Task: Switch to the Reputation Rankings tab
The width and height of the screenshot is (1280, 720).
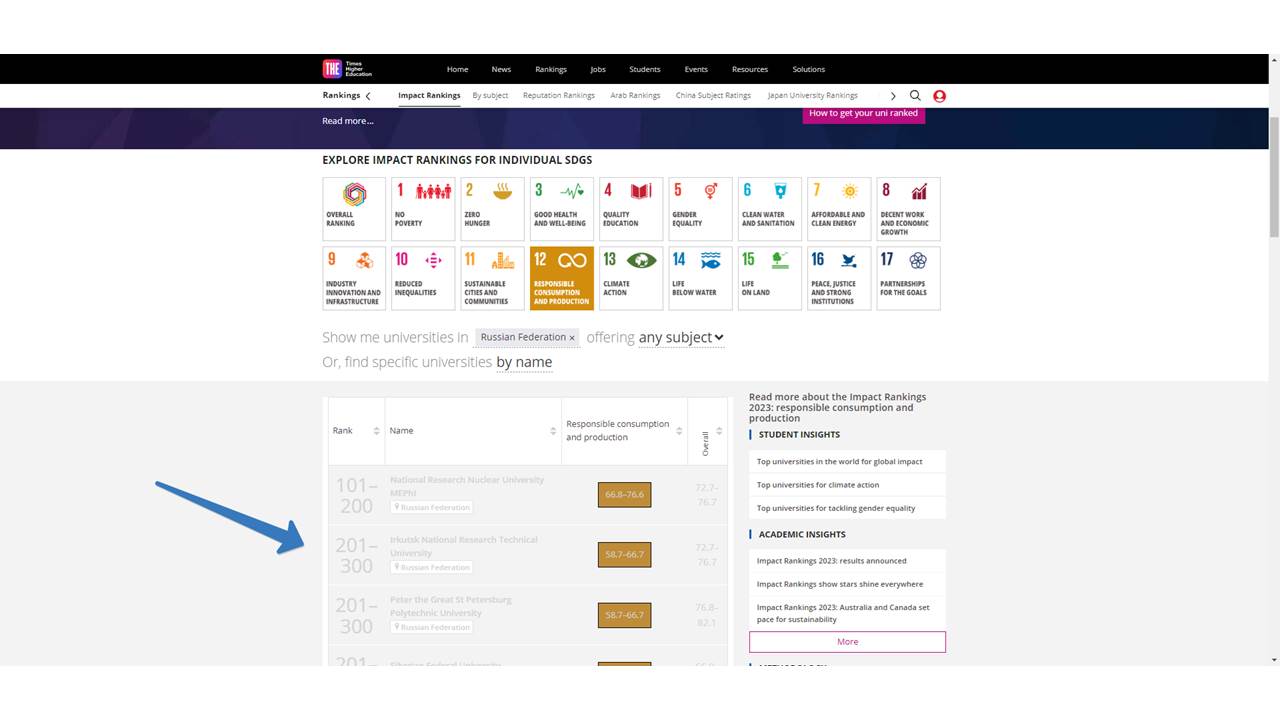Action: pyautogui.click(x=559, y=96)
